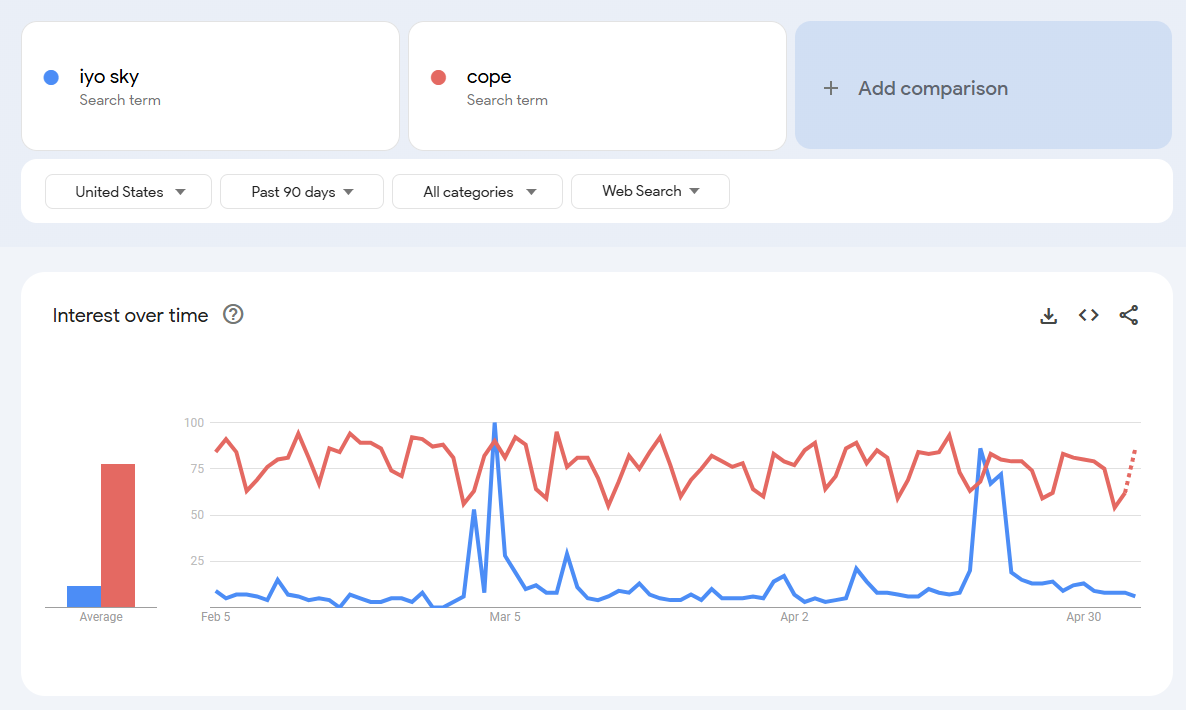Open the Interest over time help icon

(x=233, y=315)
